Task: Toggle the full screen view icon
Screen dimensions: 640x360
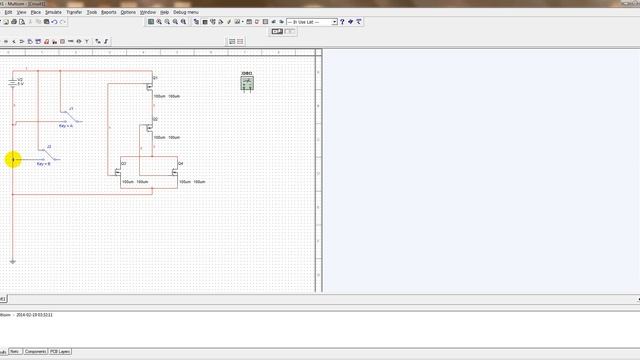Action: pyautogui.click(x=151, y=22)
